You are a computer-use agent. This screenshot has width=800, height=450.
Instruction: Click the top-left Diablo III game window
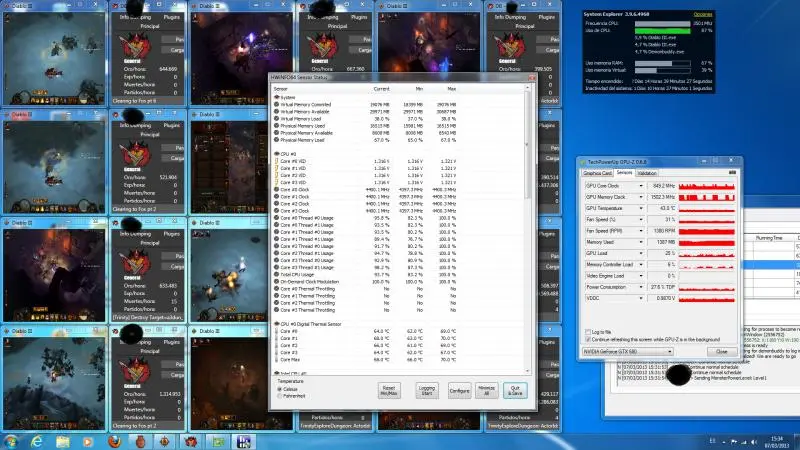click(54, 53)
